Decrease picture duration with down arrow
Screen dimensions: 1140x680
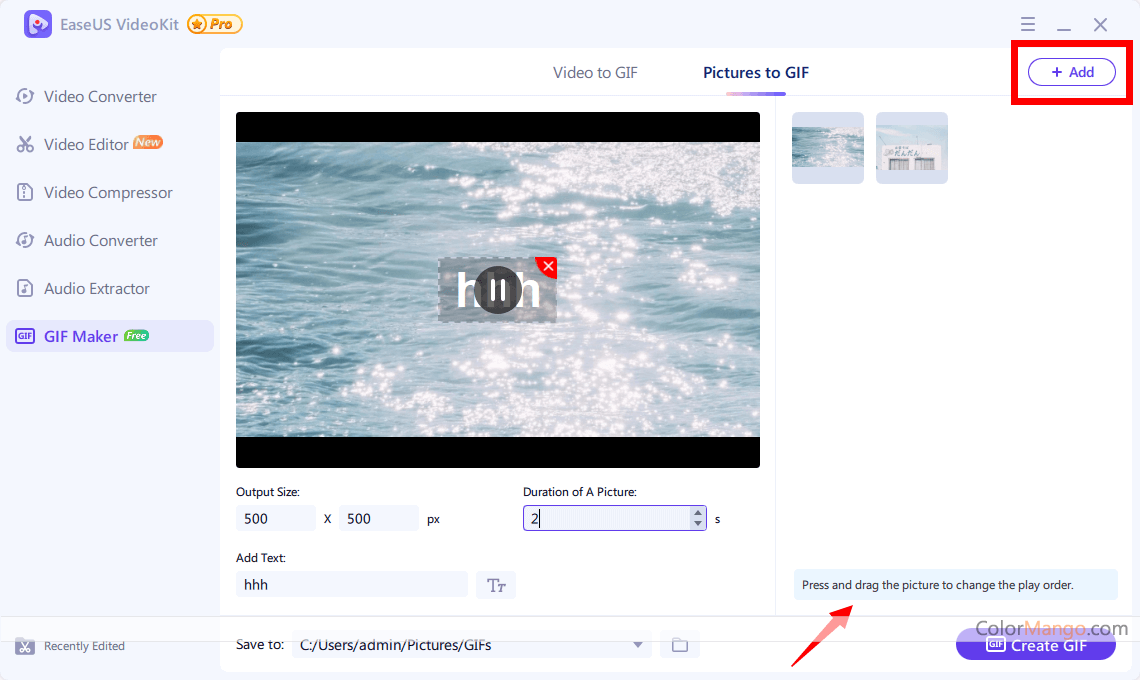tap(697, 524)
